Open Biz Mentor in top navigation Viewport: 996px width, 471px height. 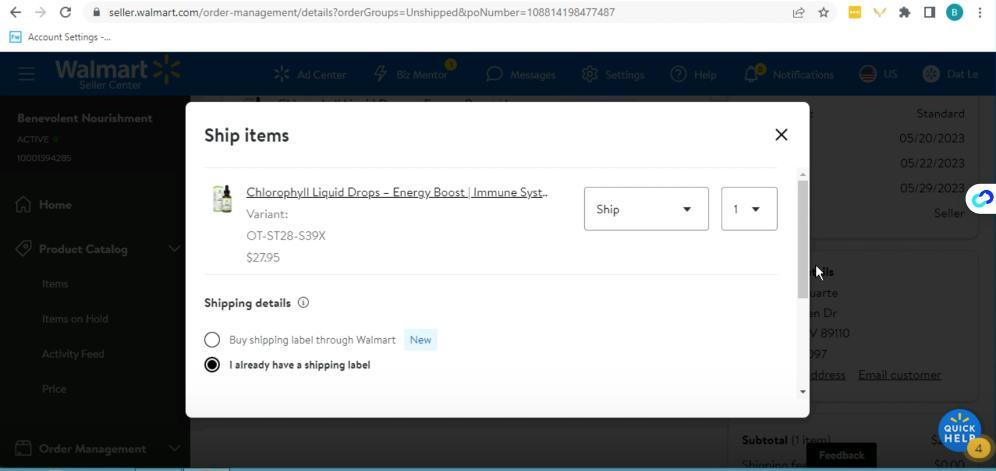point(413,73)
